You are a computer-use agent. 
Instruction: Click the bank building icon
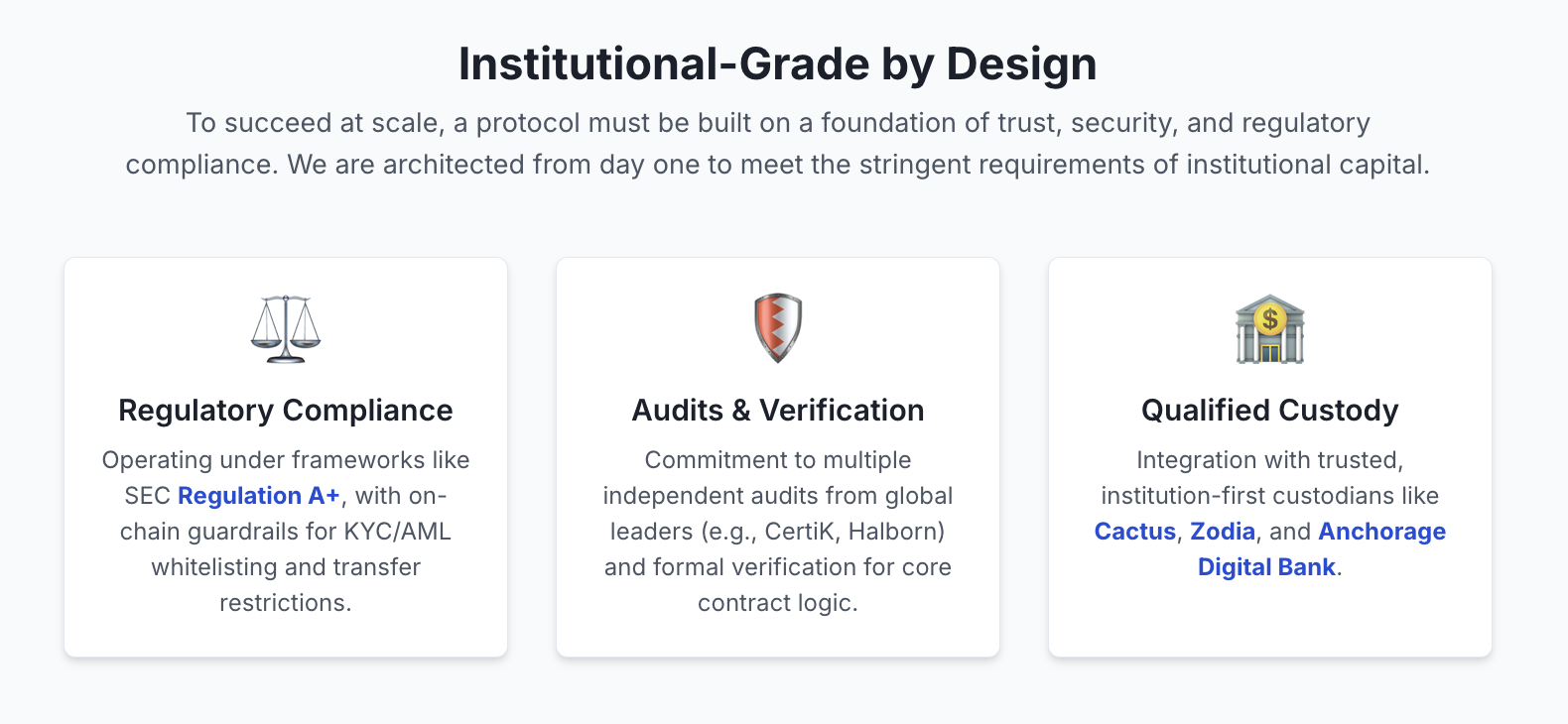(1270, 328)
